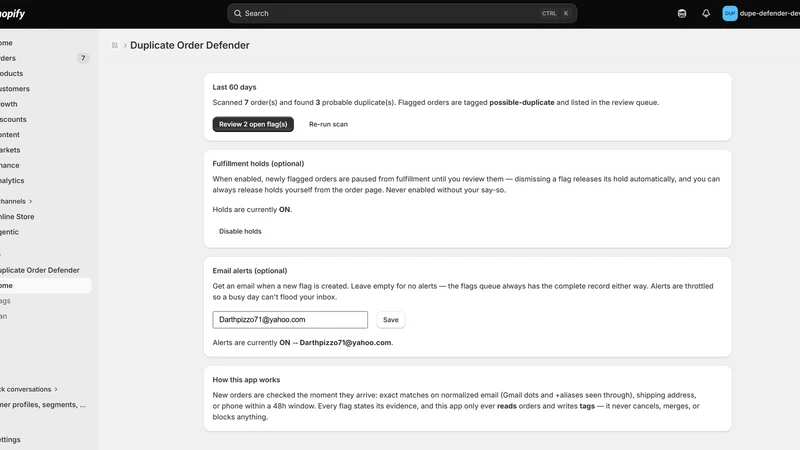The width and height of the screenshot is (800, 450).
Task: Click the alert email address input field
Action: point(290,320)
